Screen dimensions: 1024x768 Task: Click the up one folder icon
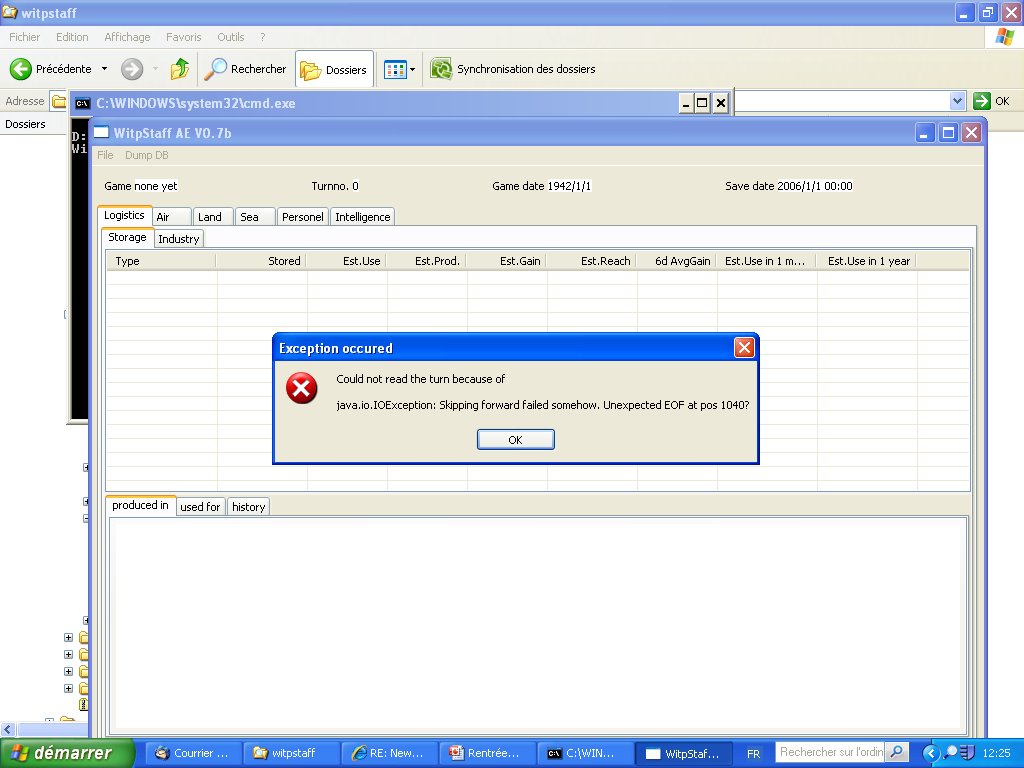pyautogui.click(x=180, y=69)
